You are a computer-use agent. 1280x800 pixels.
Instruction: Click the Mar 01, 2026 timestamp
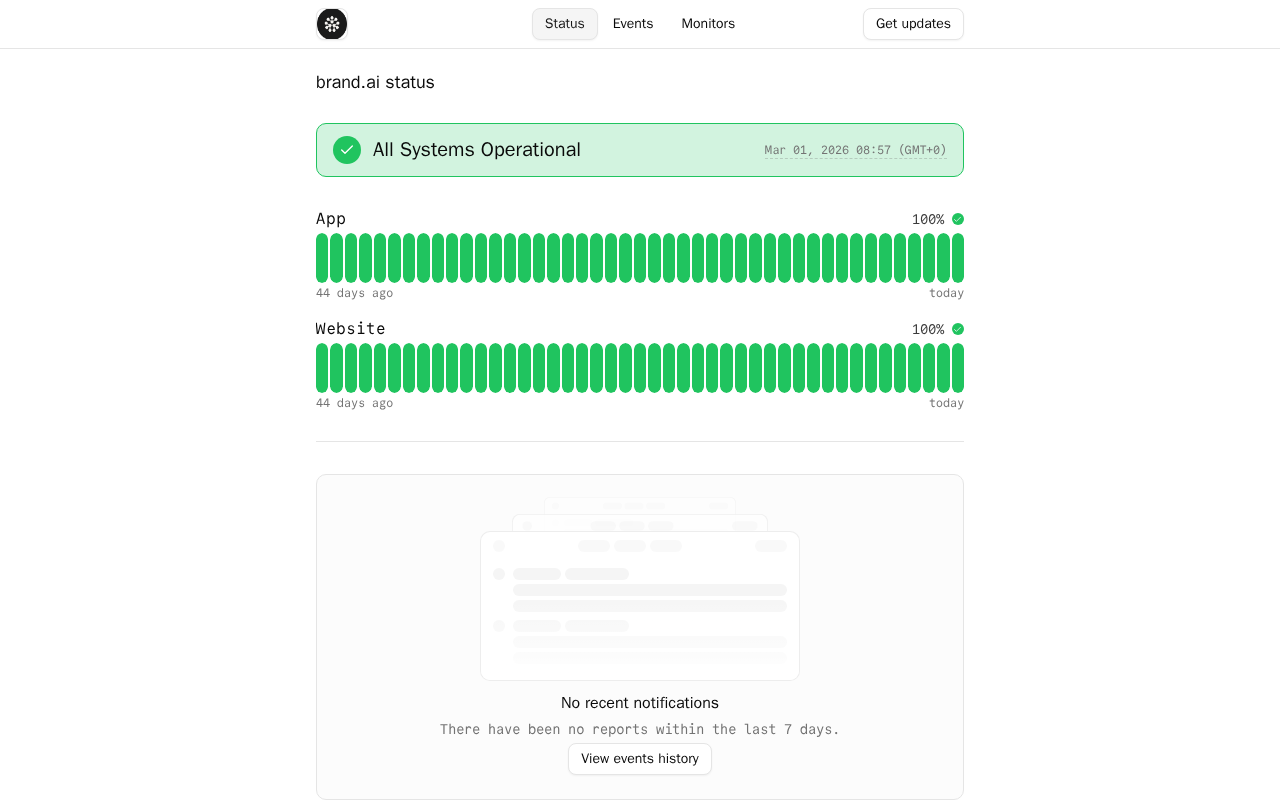click(x=855, y=150)
